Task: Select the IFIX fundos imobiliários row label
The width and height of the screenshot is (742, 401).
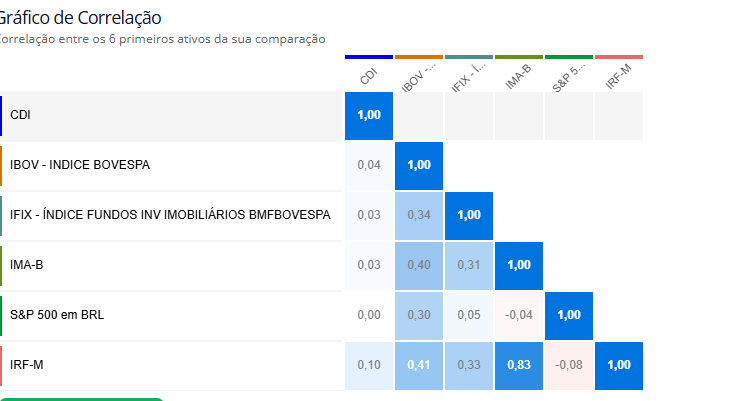Action: 170,215
